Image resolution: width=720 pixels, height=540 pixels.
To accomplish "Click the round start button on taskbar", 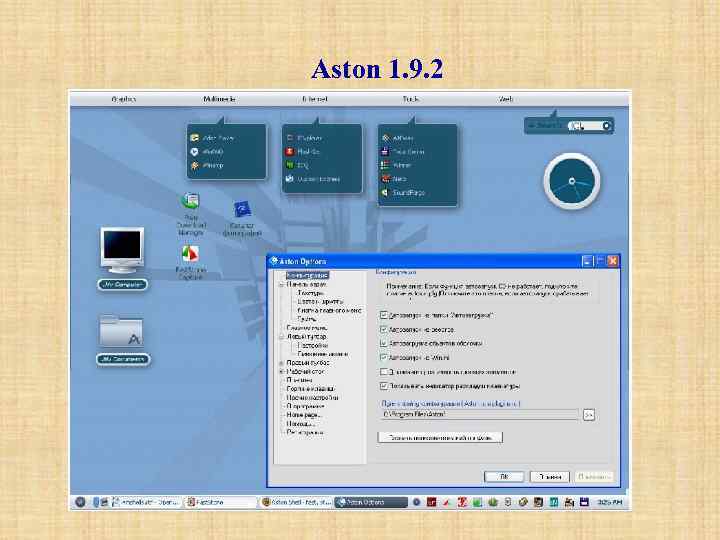I will point(80,502).
